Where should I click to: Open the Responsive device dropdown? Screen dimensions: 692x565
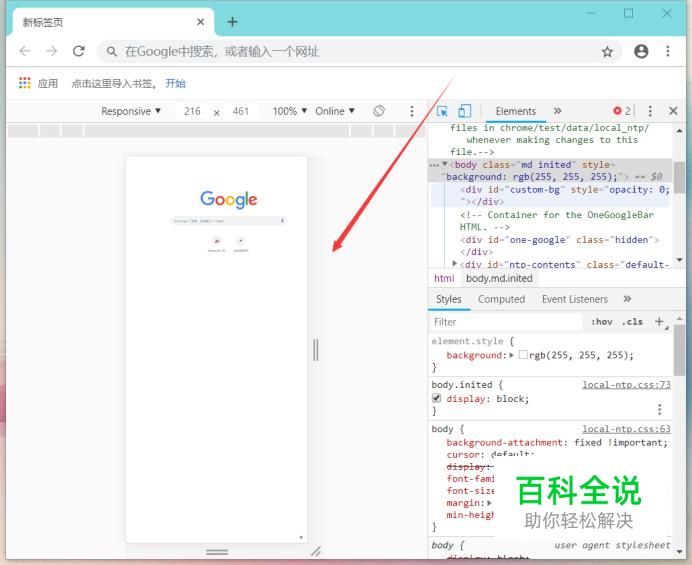click(x=131, y=111)
